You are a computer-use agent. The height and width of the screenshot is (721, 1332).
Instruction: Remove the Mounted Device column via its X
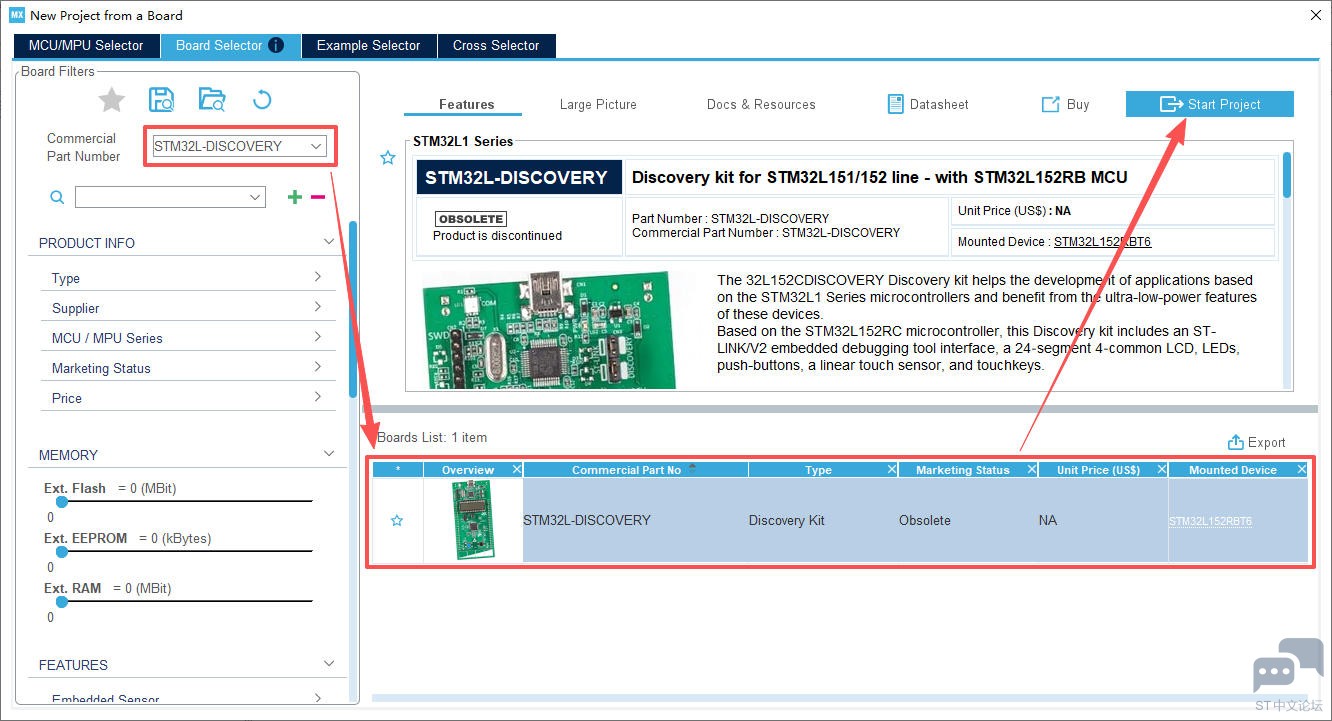pos(1302,469)
